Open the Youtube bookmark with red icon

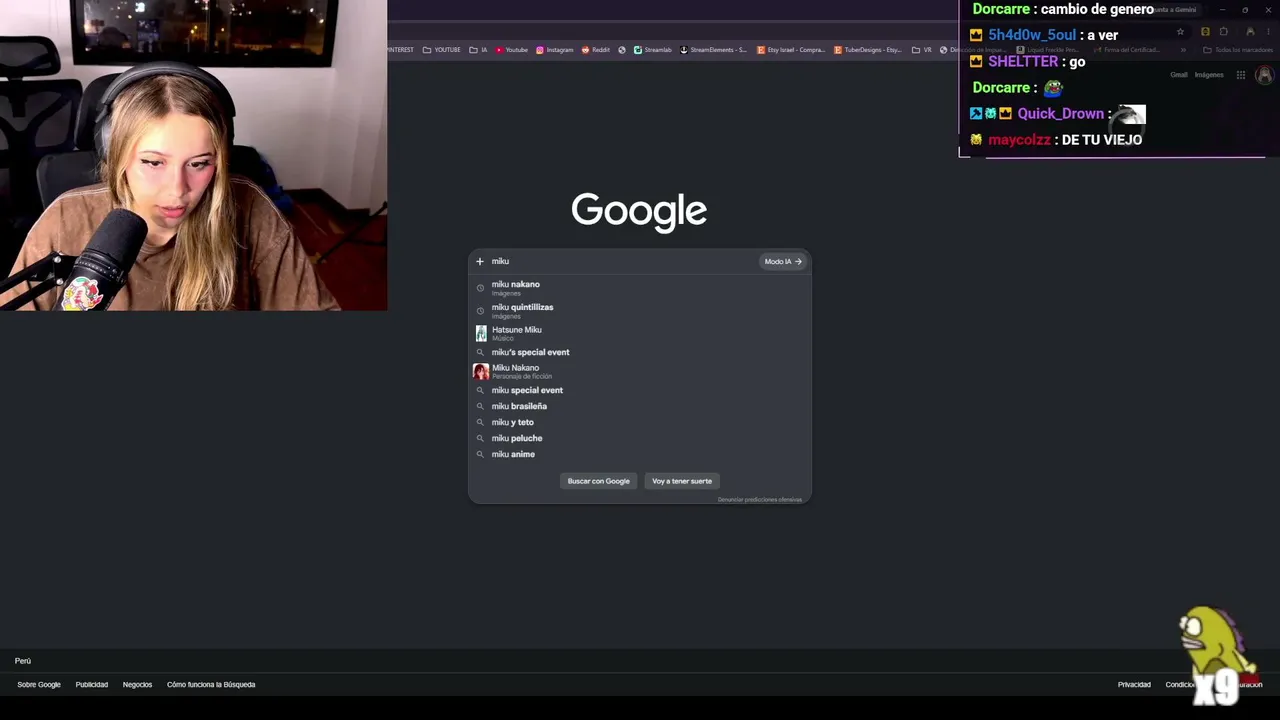(x=512, y=50)
